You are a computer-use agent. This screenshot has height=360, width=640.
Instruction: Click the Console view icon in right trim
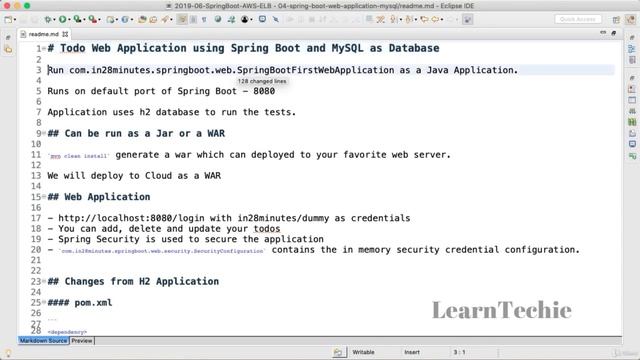[632, 144]
